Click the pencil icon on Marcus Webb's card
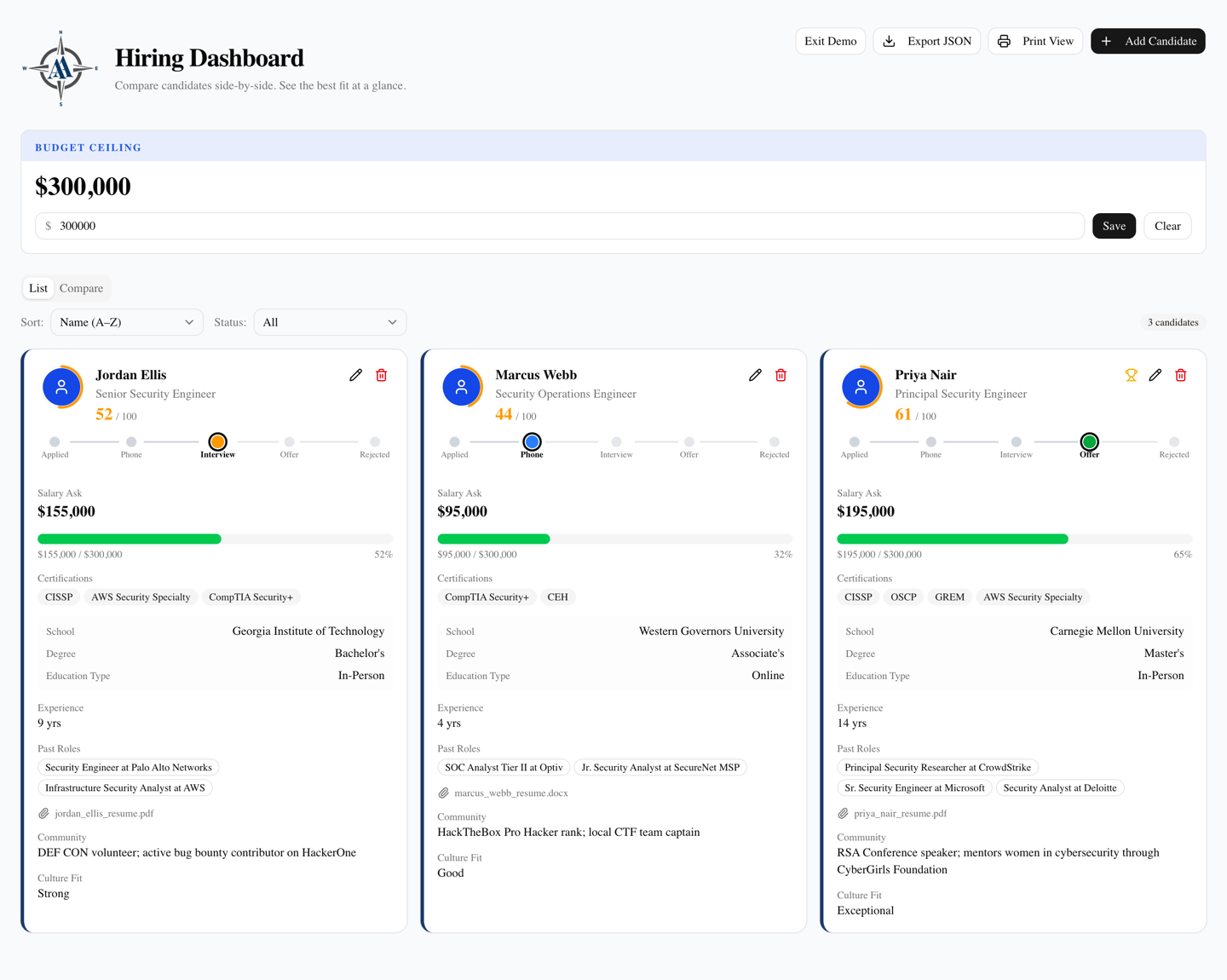The width and height of the screenshot is (1227, 980). [x=755, y=375]
